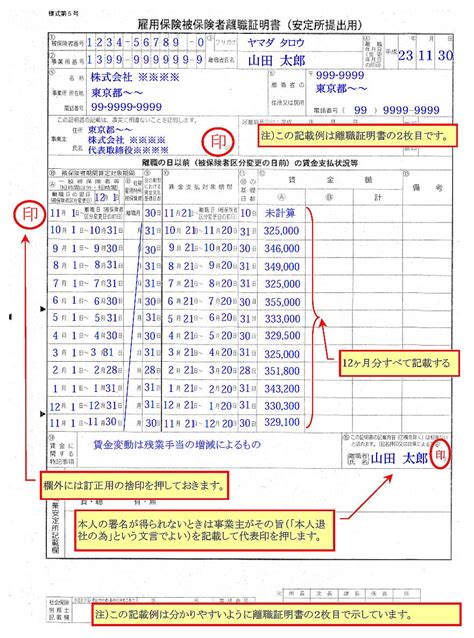Click the section heading 離職の日以前…の賃金支払状況等
474x638 pixels.
[250, 163]
